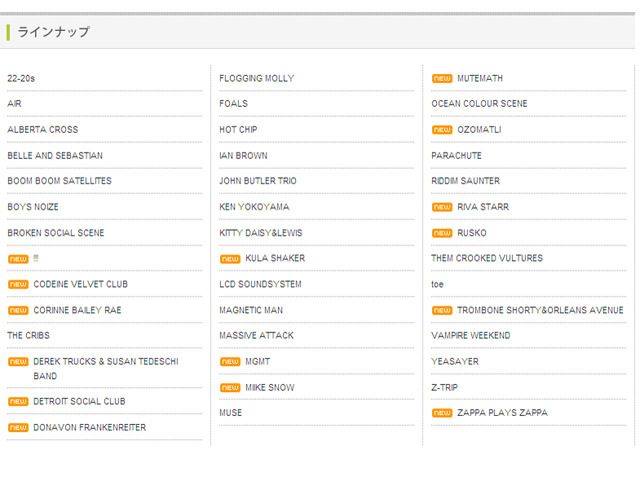This screenshot has width=640, height=481.
Task: Open the Z-TRIP entry
Action: click(444, 387)
